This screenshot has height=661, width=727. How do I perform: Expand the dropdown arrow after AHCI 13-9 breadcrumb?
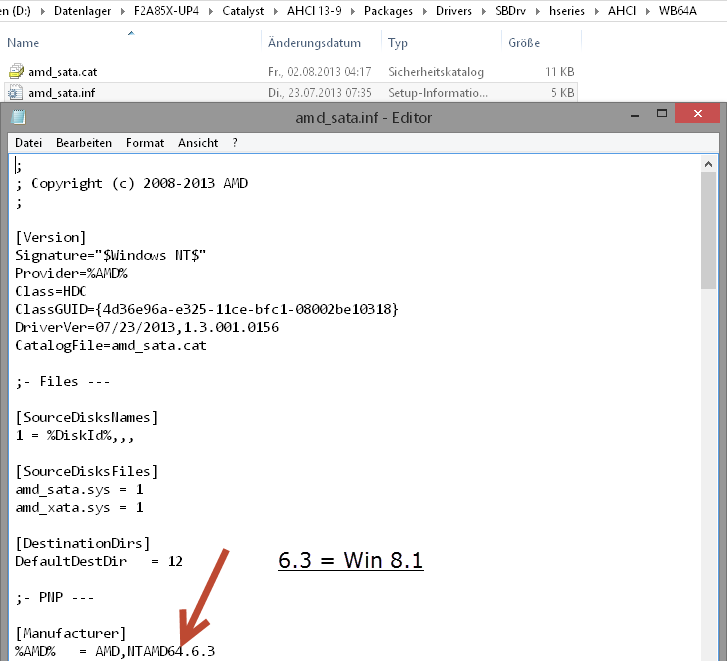[353, 11]
